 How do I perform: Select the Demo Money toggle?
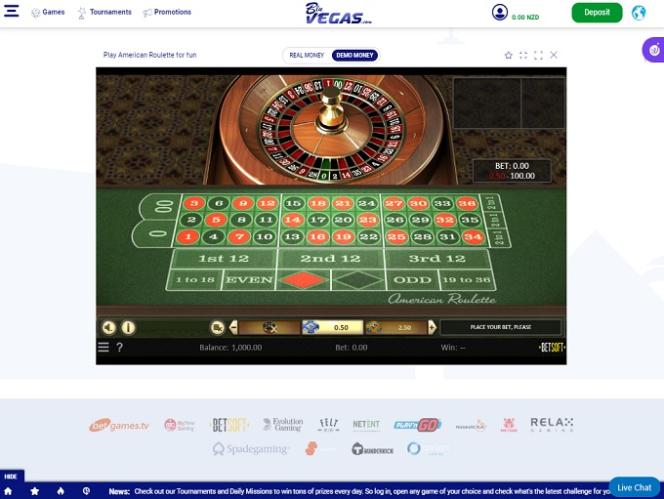(354, 55)
